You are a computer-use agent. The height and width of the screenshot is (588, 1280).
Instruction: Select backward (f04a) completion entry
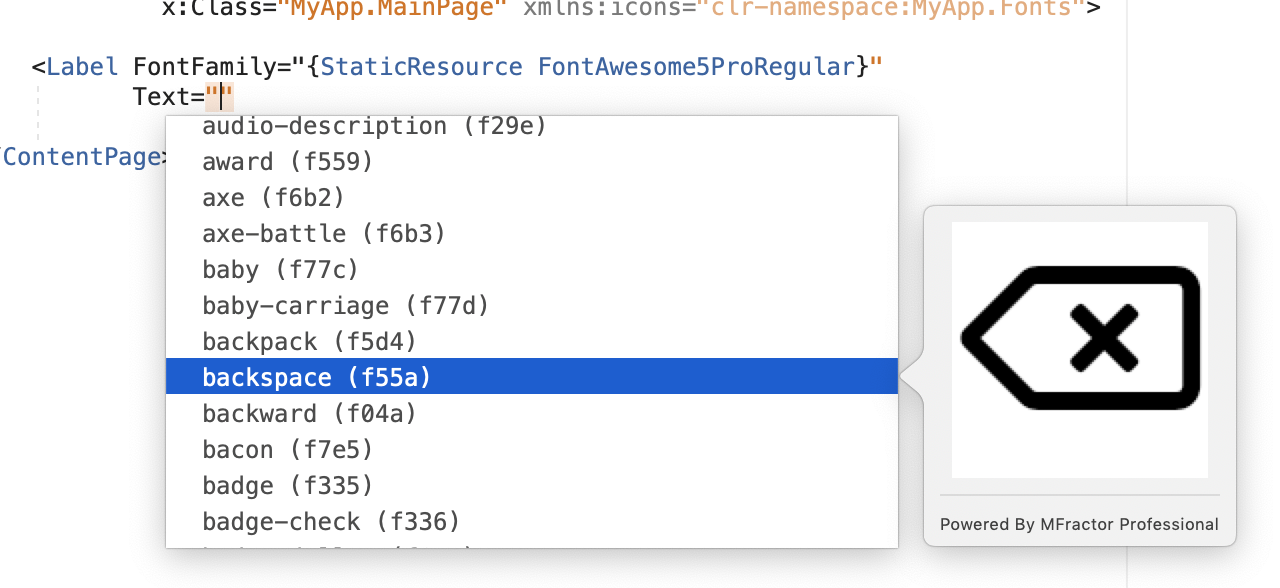(x=531, y=414)
